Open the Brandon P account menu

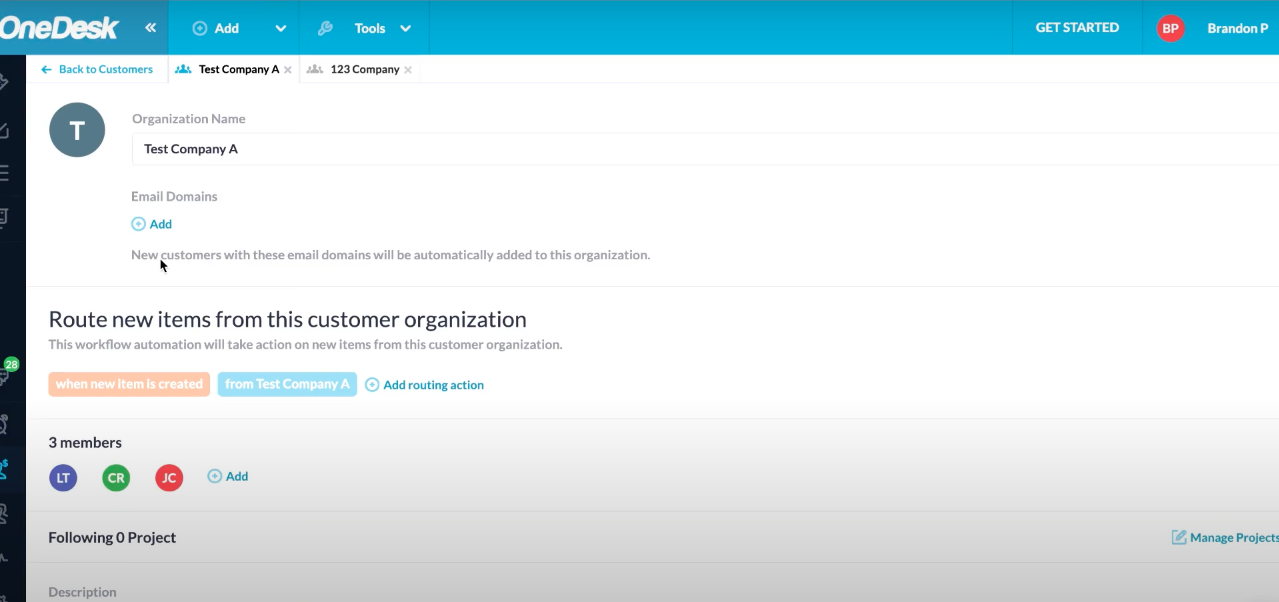(x=1237, y=28)
